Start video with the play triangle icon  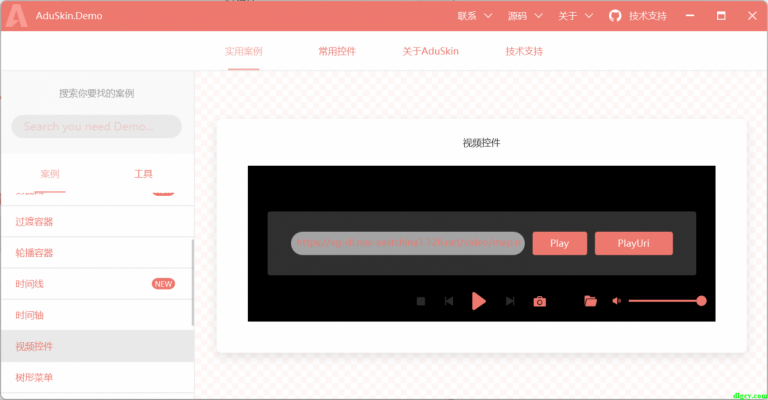point(479,301)
